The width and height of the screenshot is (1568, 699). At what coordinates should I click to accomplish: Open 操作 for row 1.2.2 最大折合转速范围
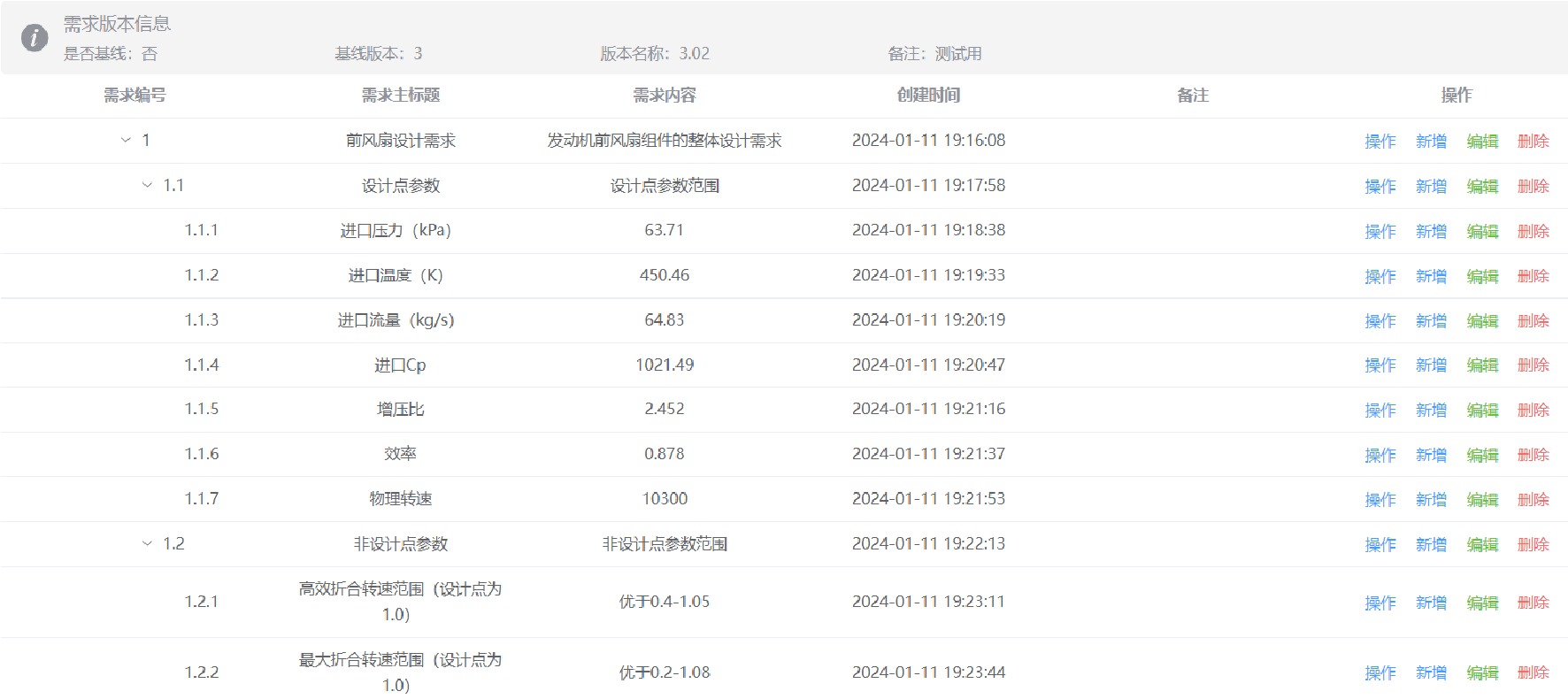click(x=1380, y=673)
